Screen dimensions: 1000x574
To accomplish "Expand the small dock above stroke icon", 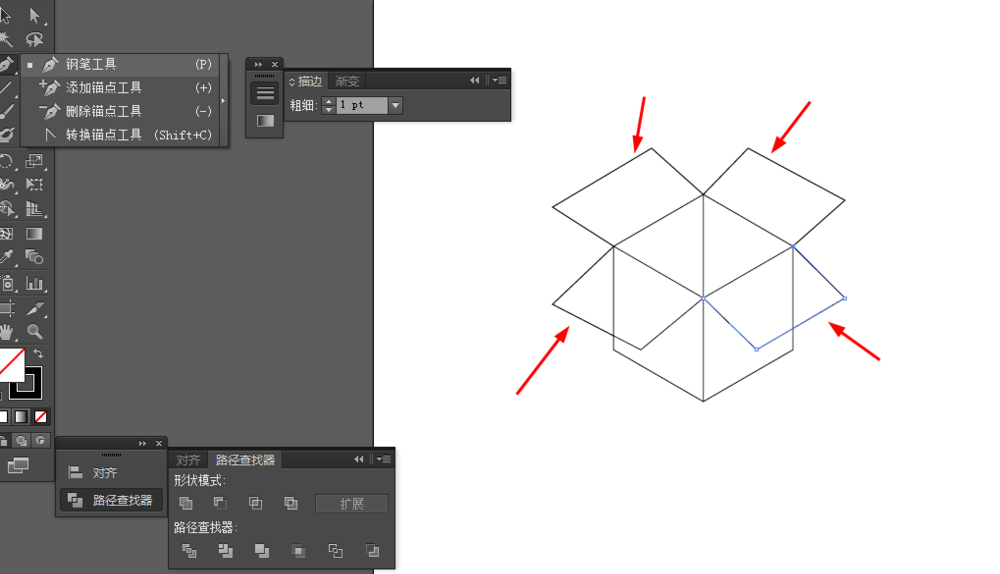I will coord(258,64).
